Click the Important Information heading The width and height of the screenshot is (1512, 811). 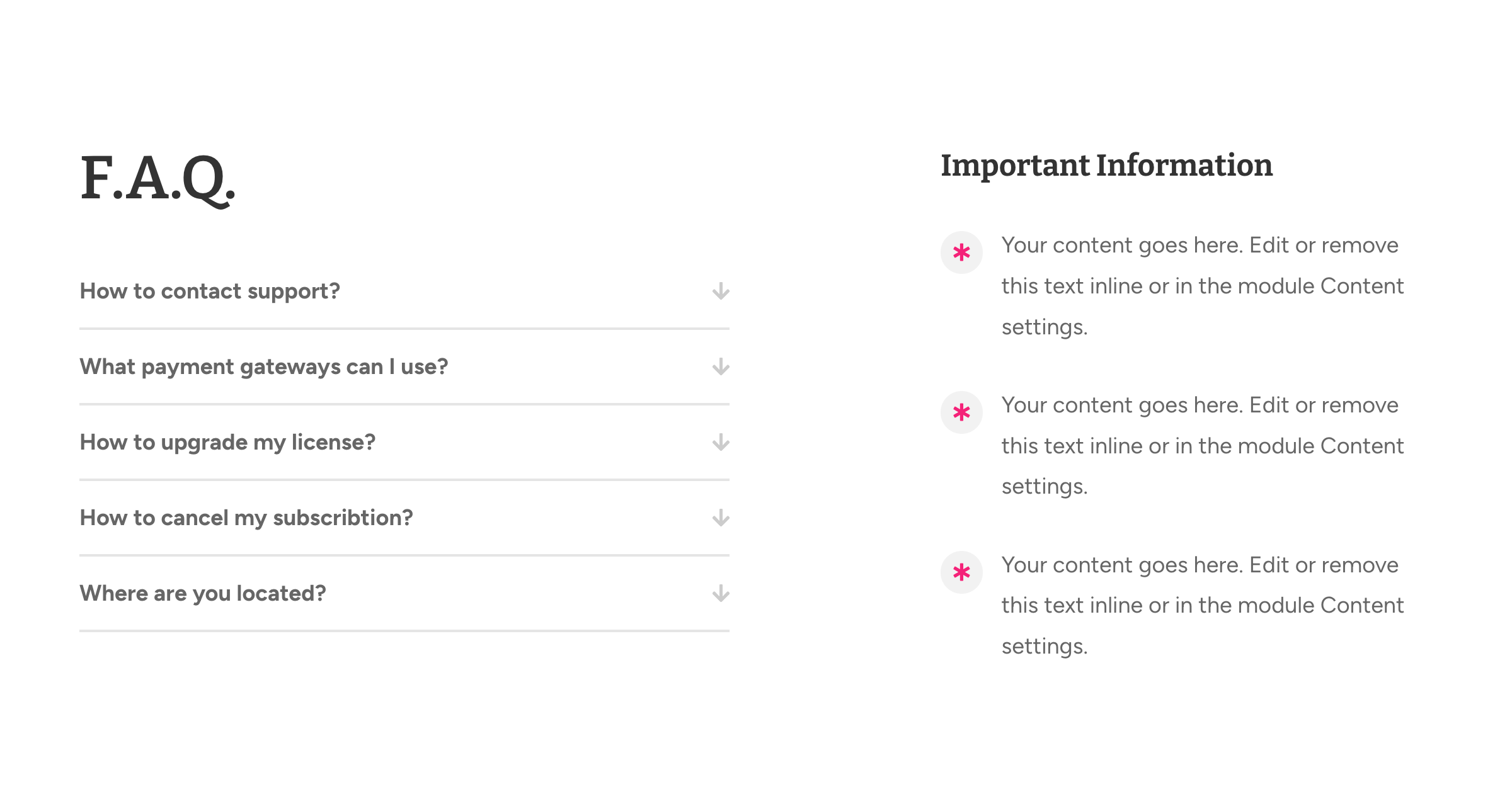[x=1107, y=166]
